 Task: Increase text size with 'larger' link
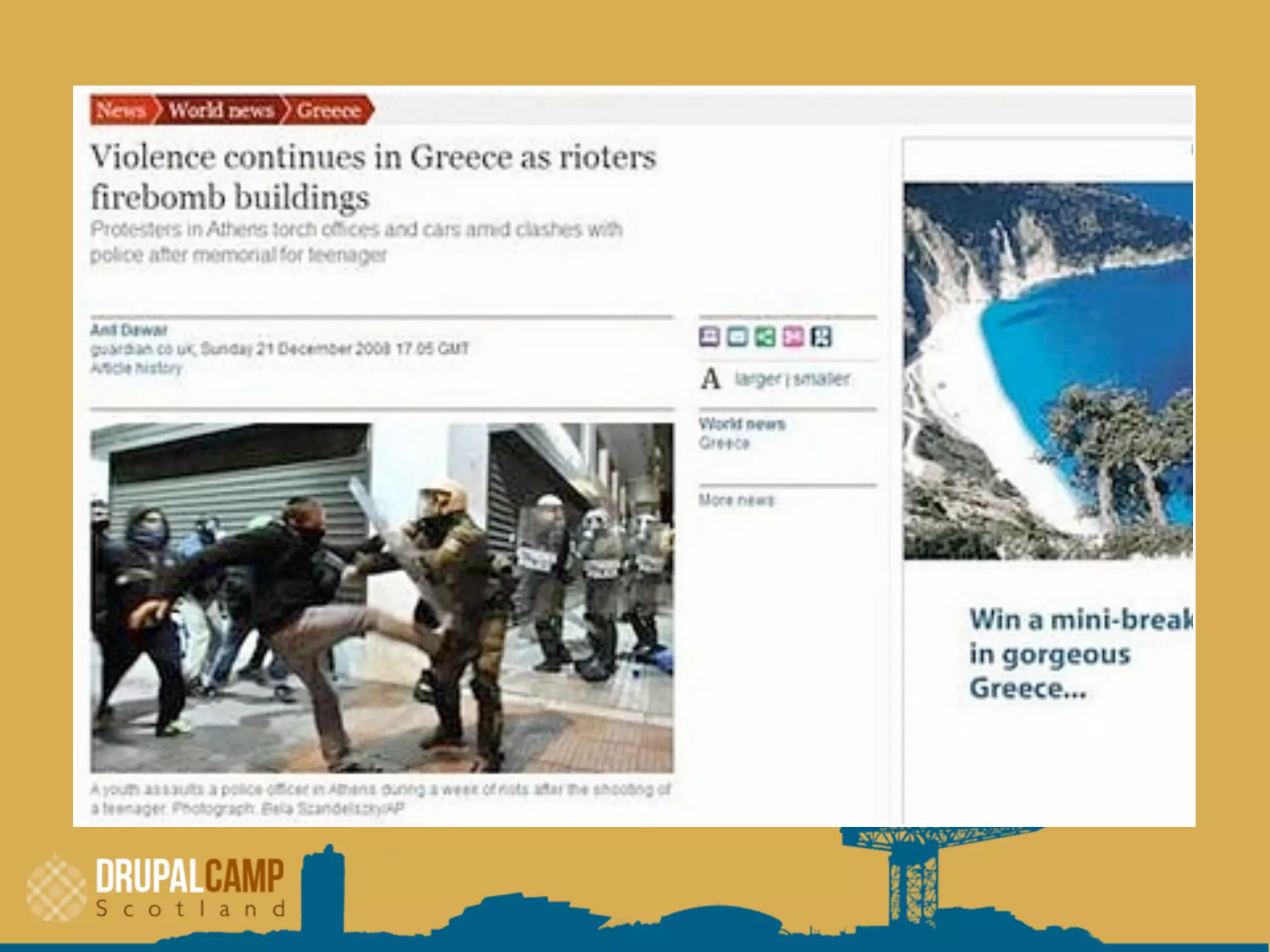point(757,378)
